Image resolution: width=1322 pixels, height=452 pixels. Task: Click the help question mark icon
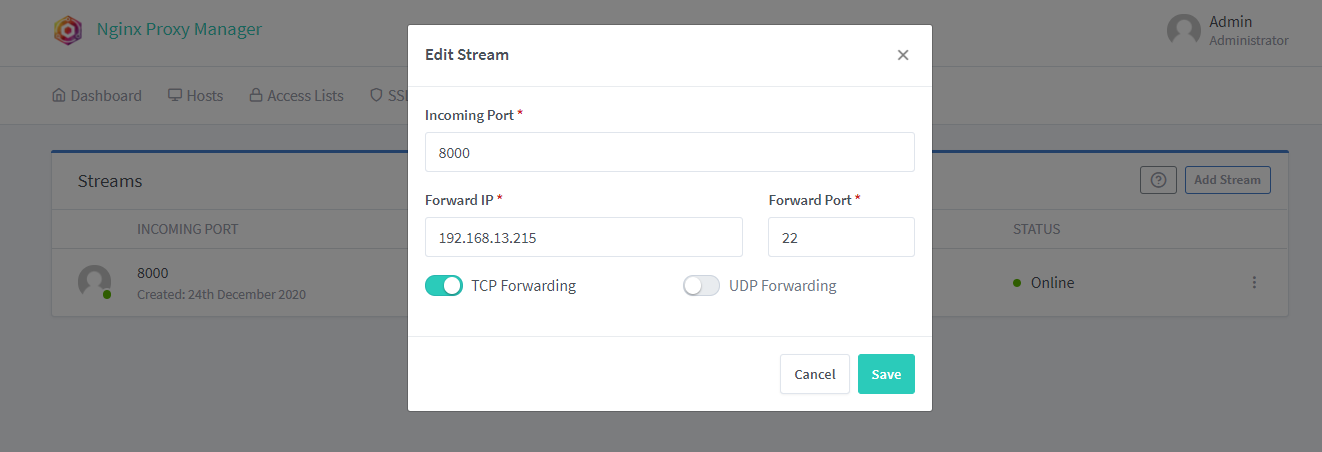tap(1158, 180)
